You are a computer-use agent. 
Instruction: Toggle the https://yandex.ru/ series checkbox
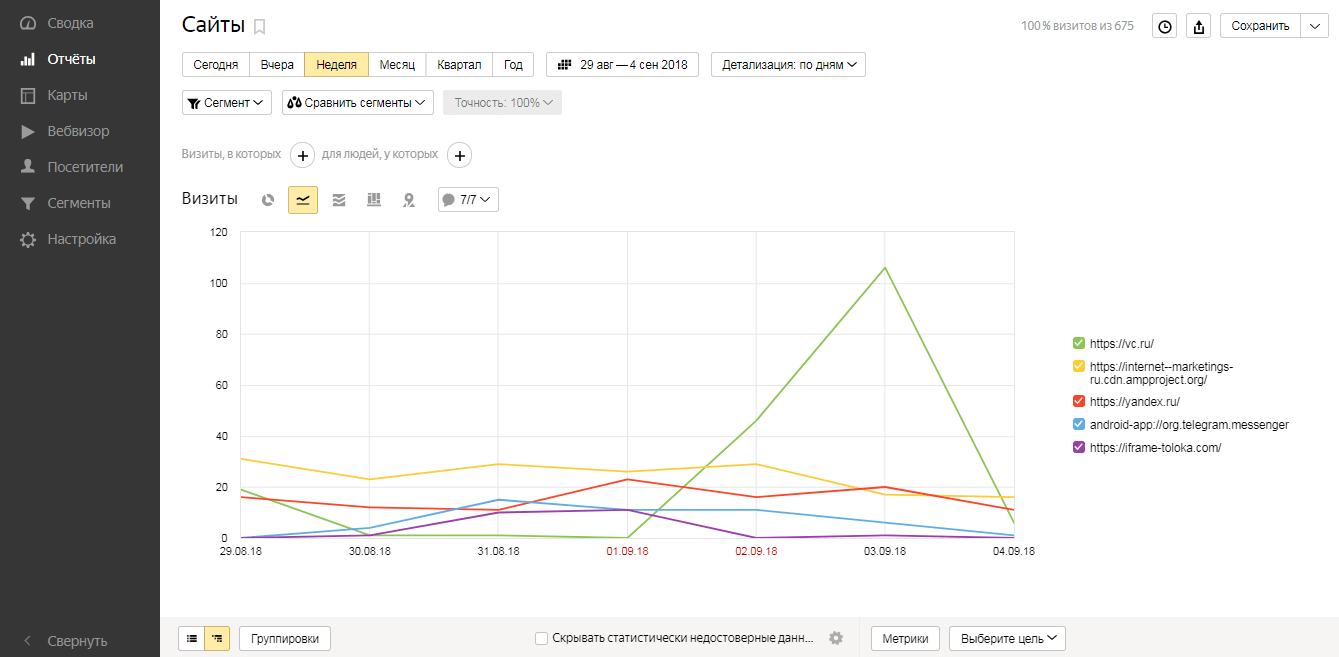[1078, 402]
